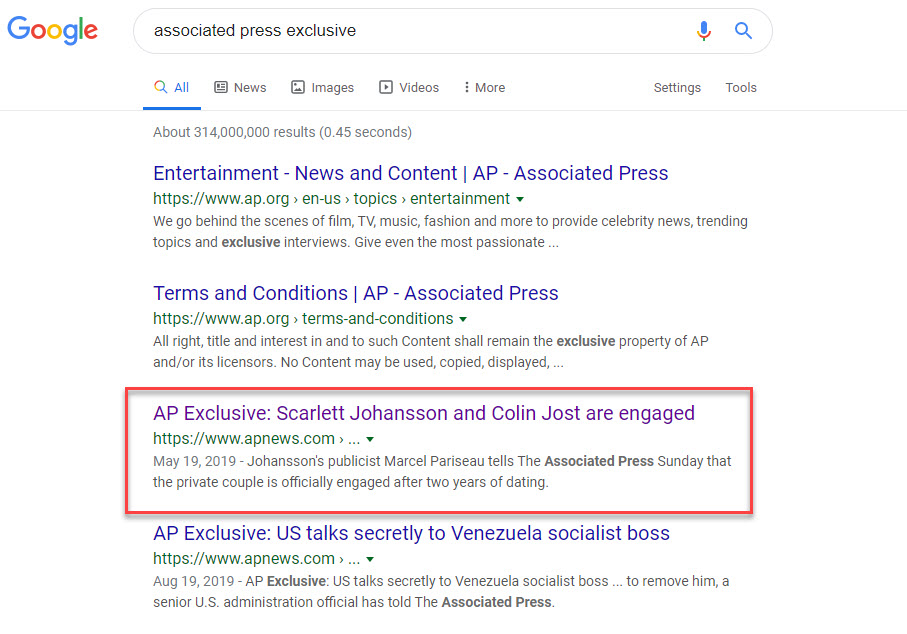
Task: Open Terms and Conditions AP result
Action: click(355, 293)
